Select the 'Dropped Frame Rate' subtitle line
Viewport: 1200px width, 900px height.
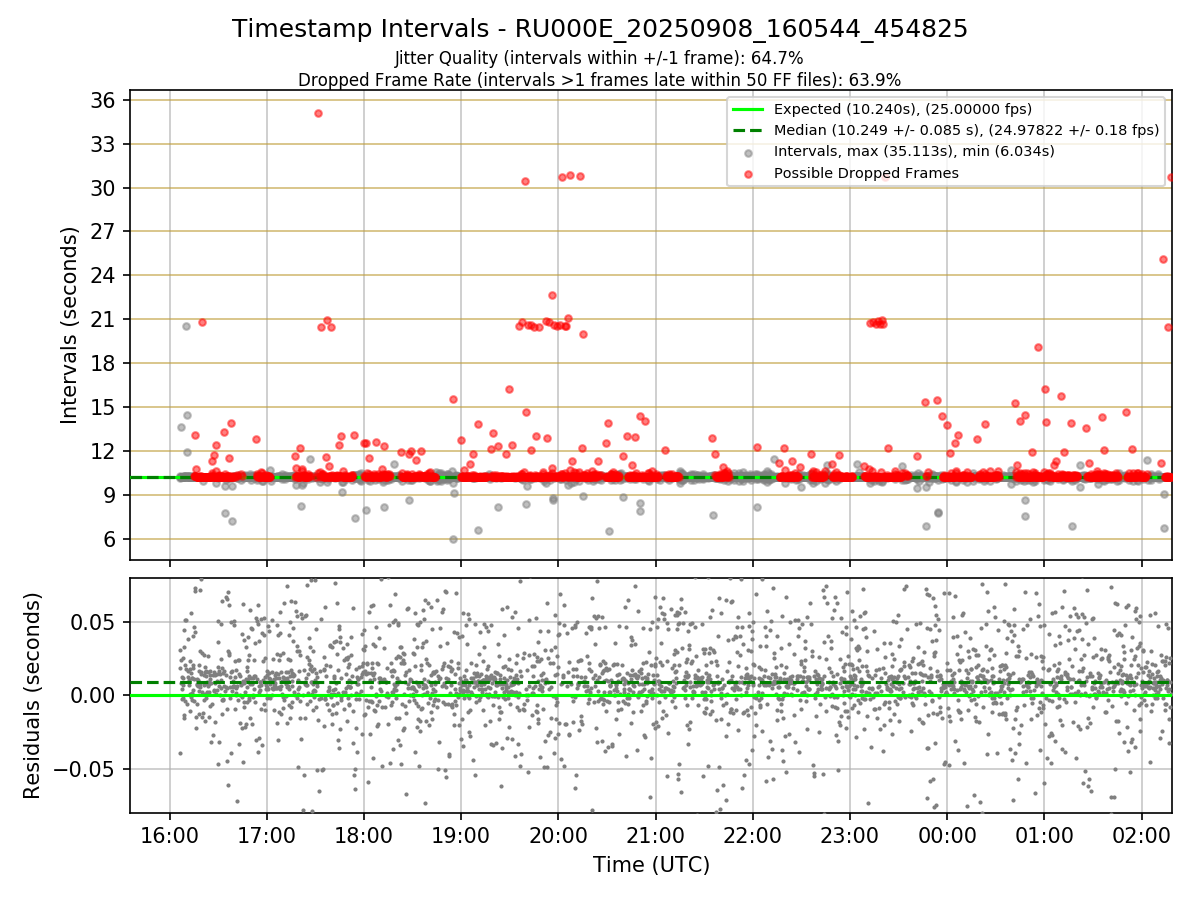pyautogui.click(x=600, y=79)
